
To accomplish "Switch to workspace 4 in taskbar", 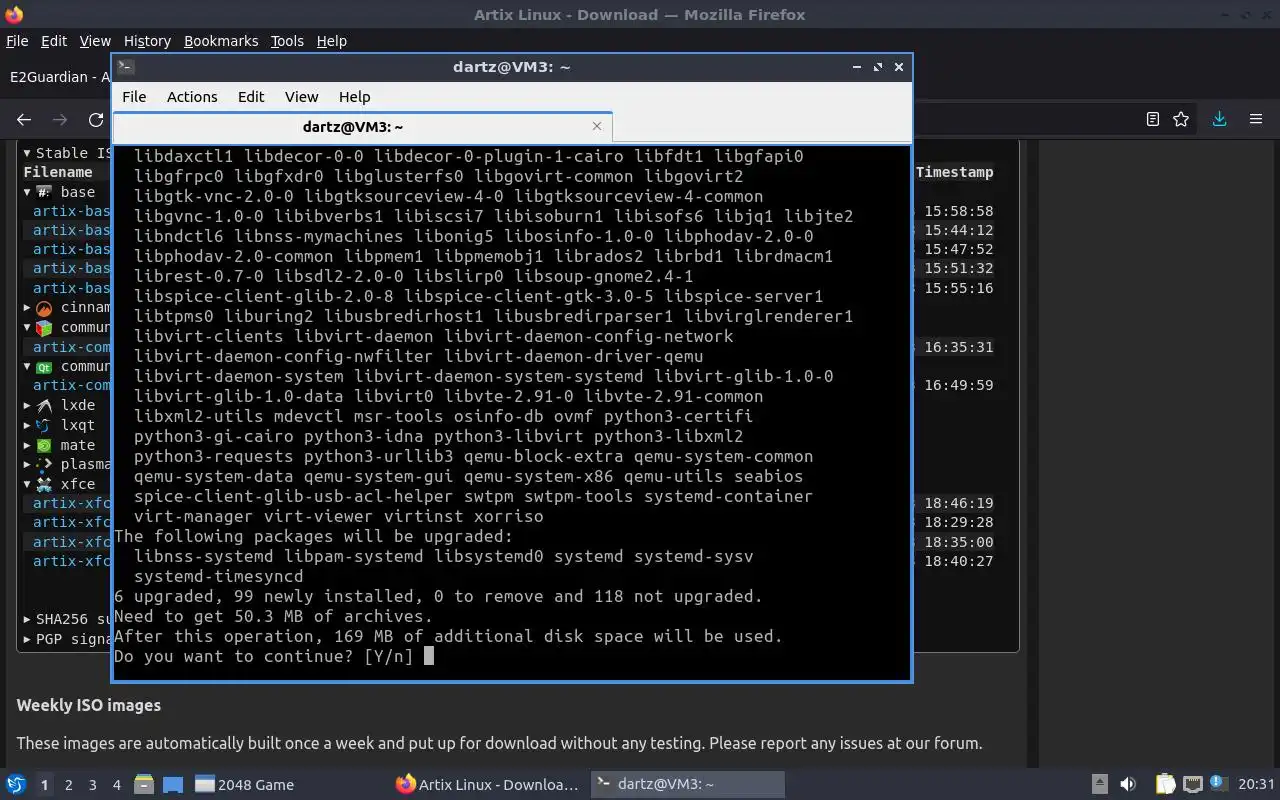I will (x=116, y=785).
